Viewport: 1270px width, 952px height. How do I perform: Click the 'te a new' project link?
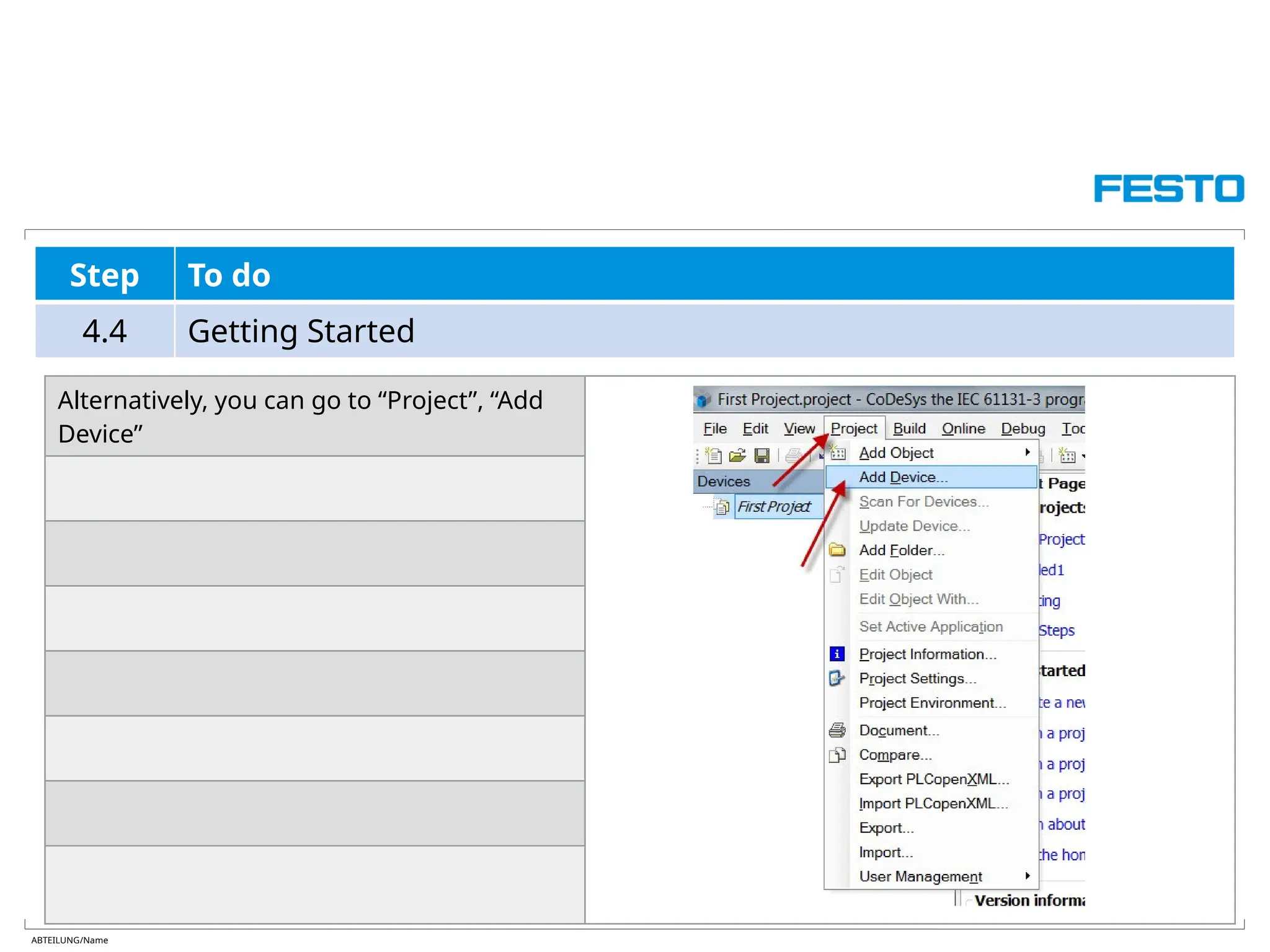click(1062, 703)
